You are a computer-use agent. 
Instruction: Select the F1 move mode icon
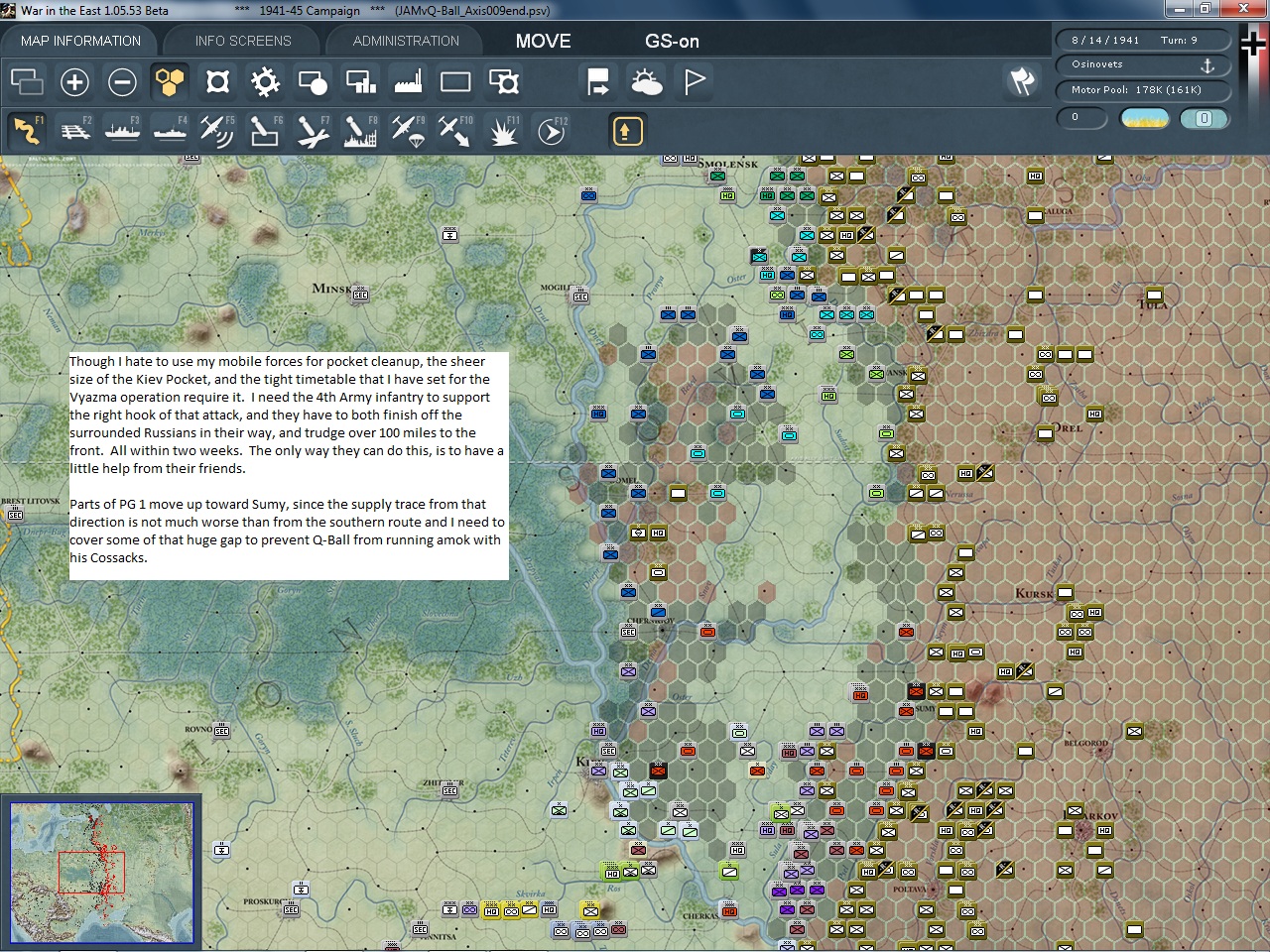(x=27, y=131)
